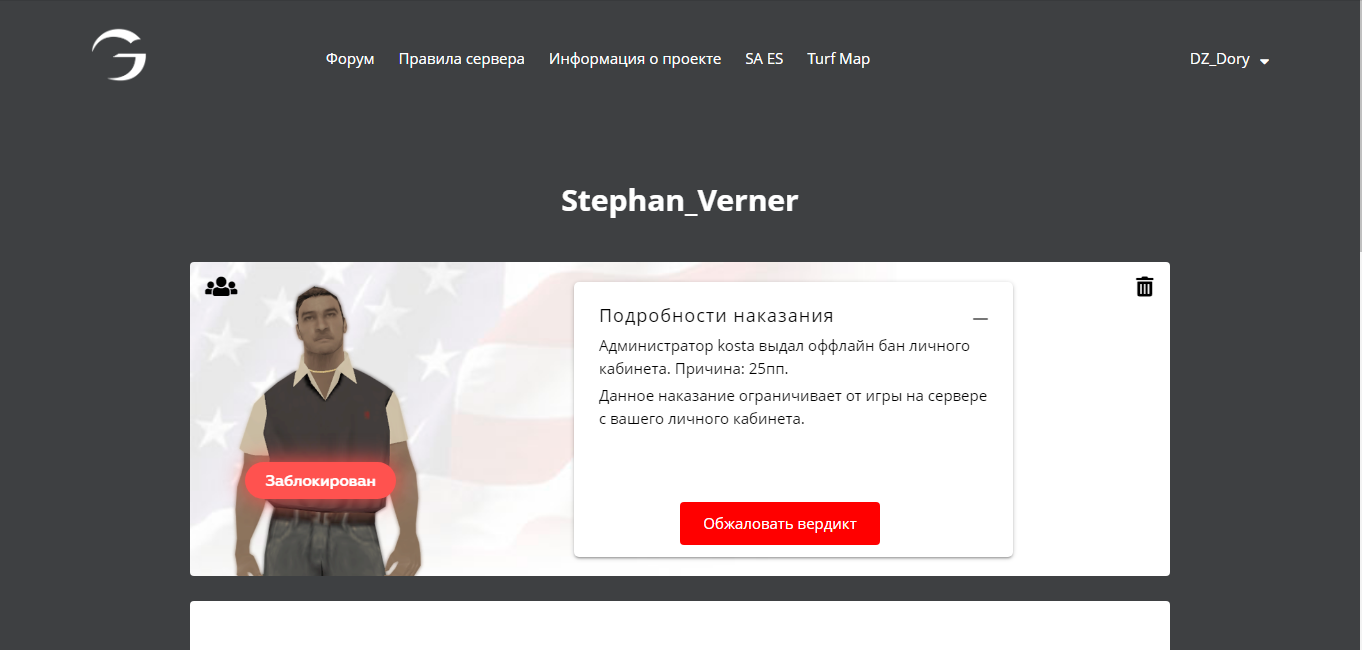The image size is (1362, 650).
Task: Click the empty white panel below the character card
Action: [x=680, y=625]
